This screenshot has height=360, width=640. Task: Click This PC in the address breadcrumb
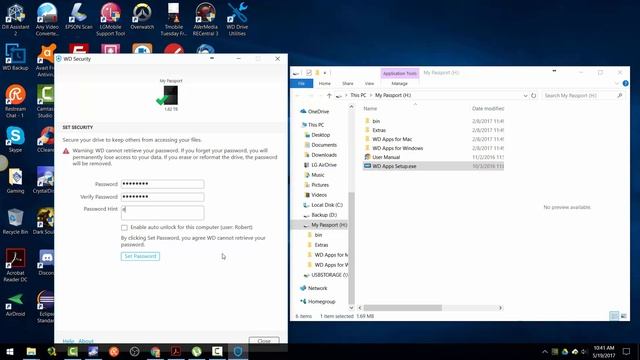click(x=358, y=96)
